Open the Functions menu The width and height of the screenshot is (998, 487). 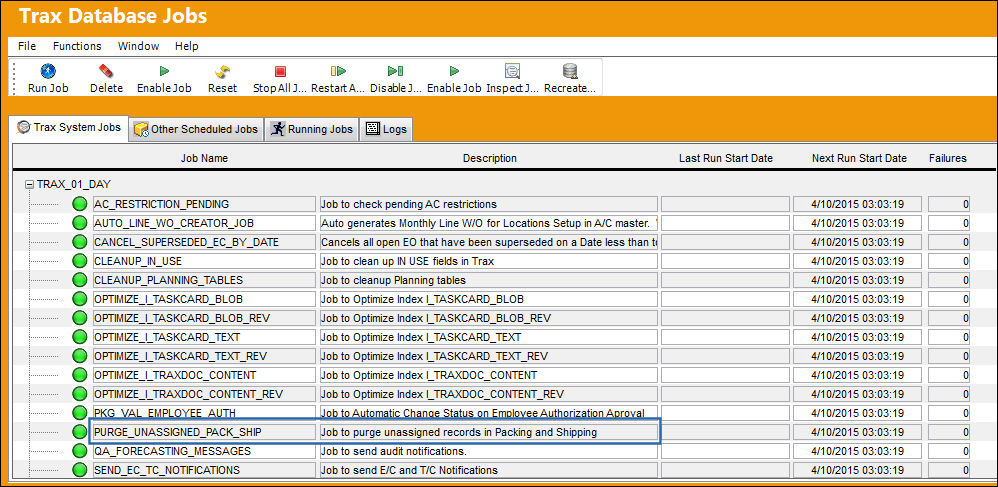[77, 46]
